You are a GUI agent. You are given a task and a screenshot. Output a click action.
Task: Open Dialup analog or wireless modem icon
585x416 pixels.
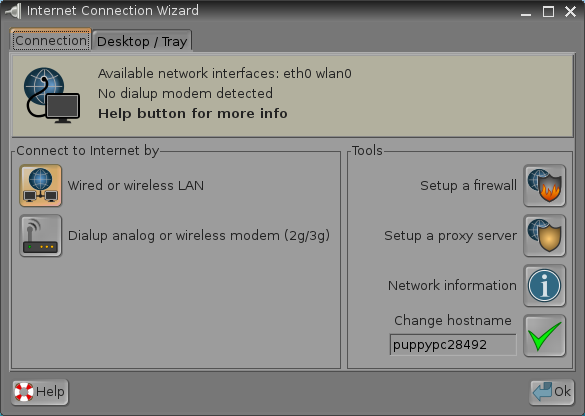(x=41, y=235)
